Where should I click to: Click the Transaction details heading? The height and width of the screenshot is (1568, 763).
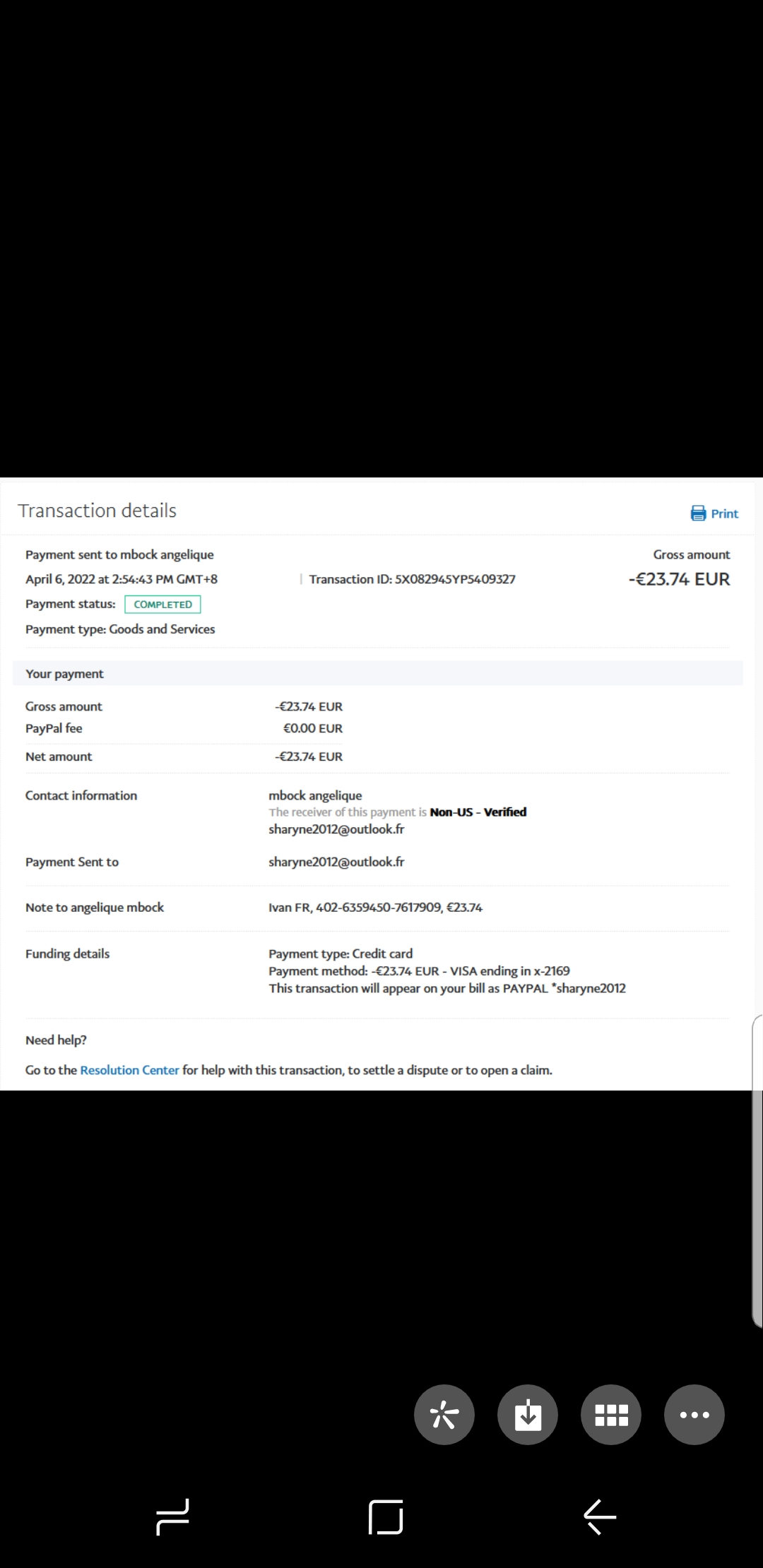[97, 511]
